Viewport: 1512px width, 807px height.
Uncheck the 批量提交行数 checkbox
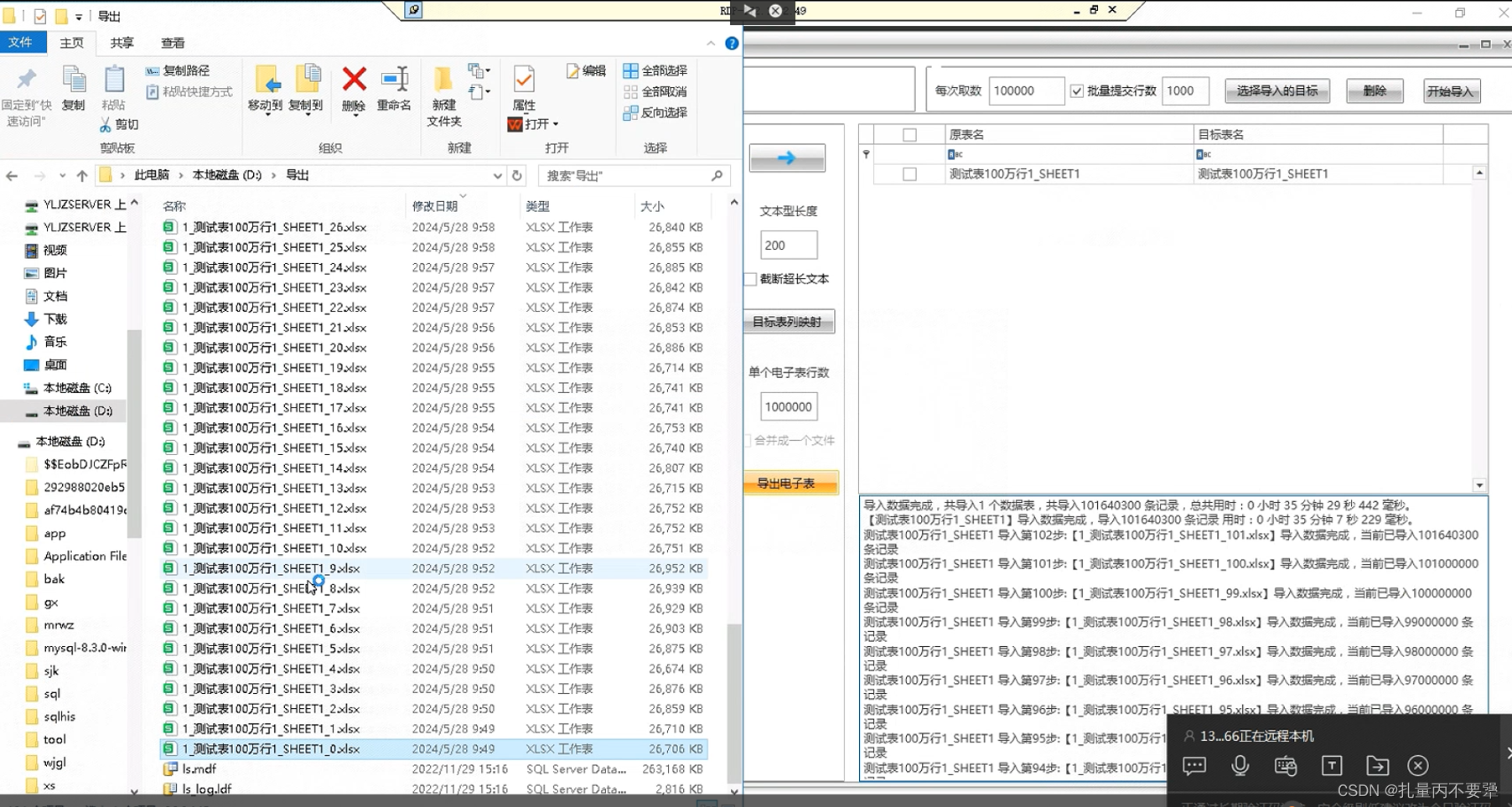point(1077,91)
